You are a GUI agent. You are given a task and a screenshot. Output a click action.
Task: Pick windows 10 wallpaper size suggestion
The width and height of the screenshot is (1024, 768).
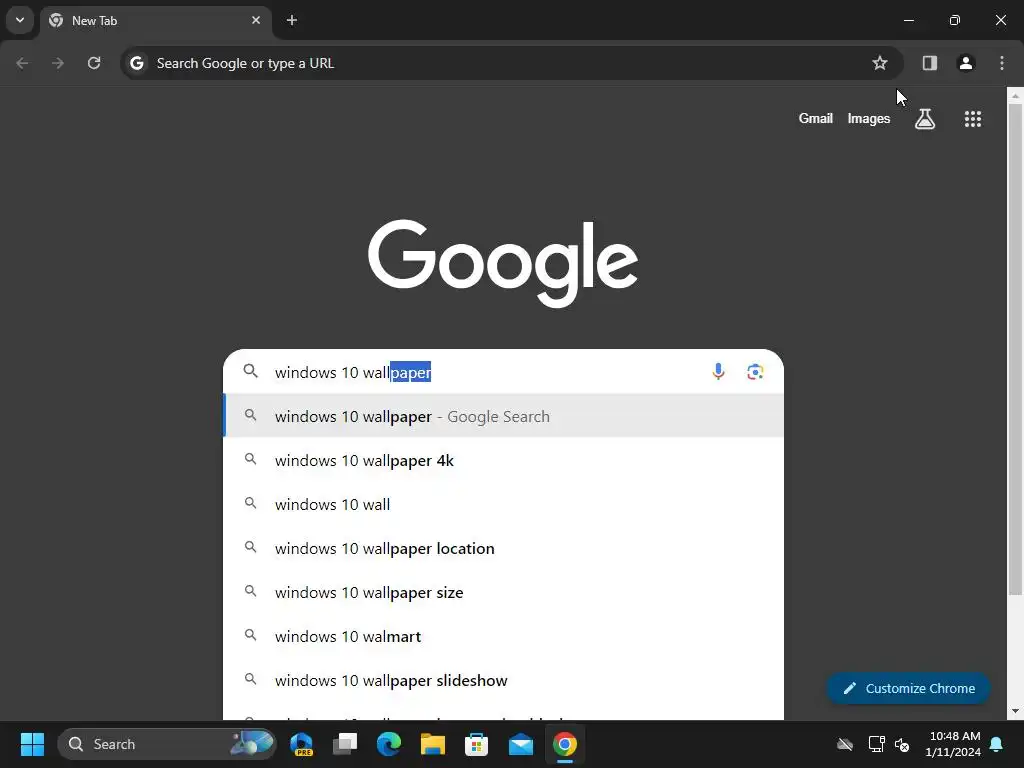click(504, 592)
